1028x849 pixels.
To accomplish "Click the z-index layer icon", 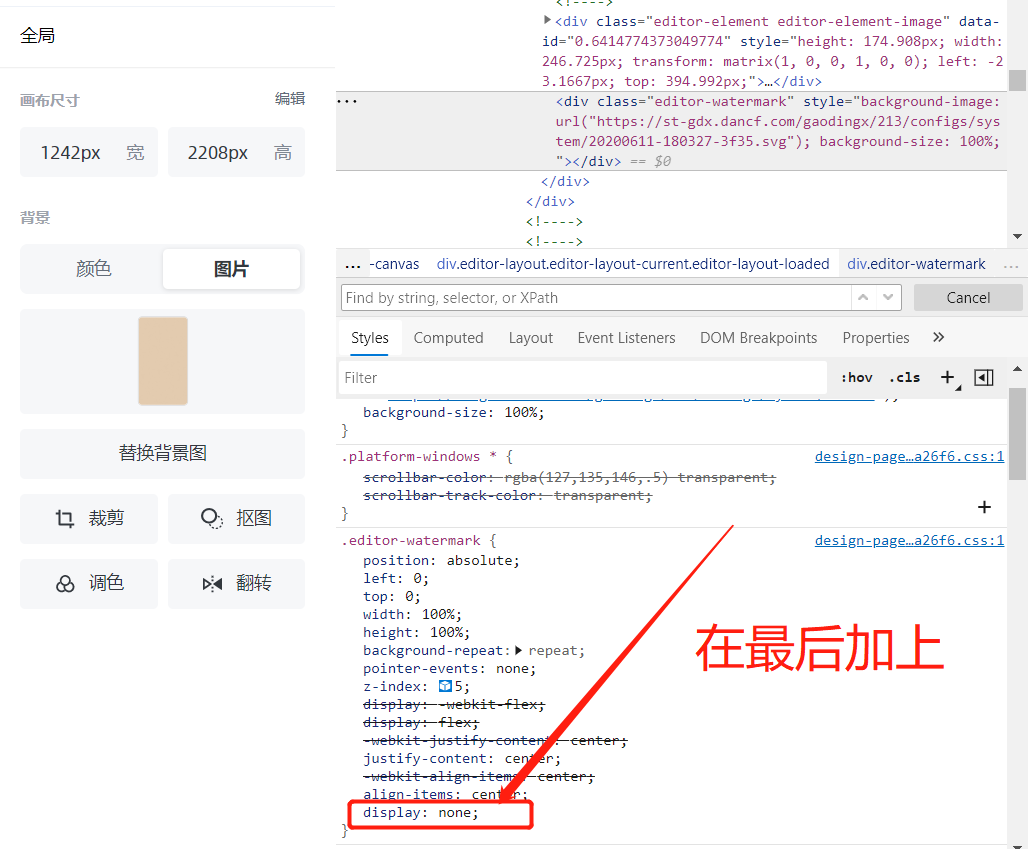I will click(x=445, y=686).
